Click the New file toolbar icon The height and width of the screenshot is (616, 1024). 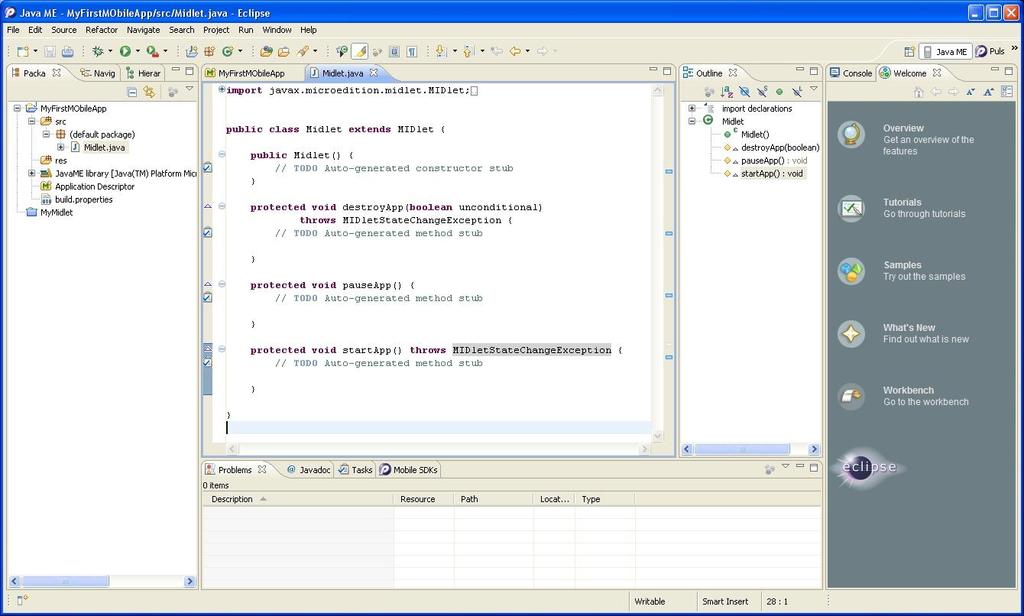pyautogui.click(x=23, y=51)
